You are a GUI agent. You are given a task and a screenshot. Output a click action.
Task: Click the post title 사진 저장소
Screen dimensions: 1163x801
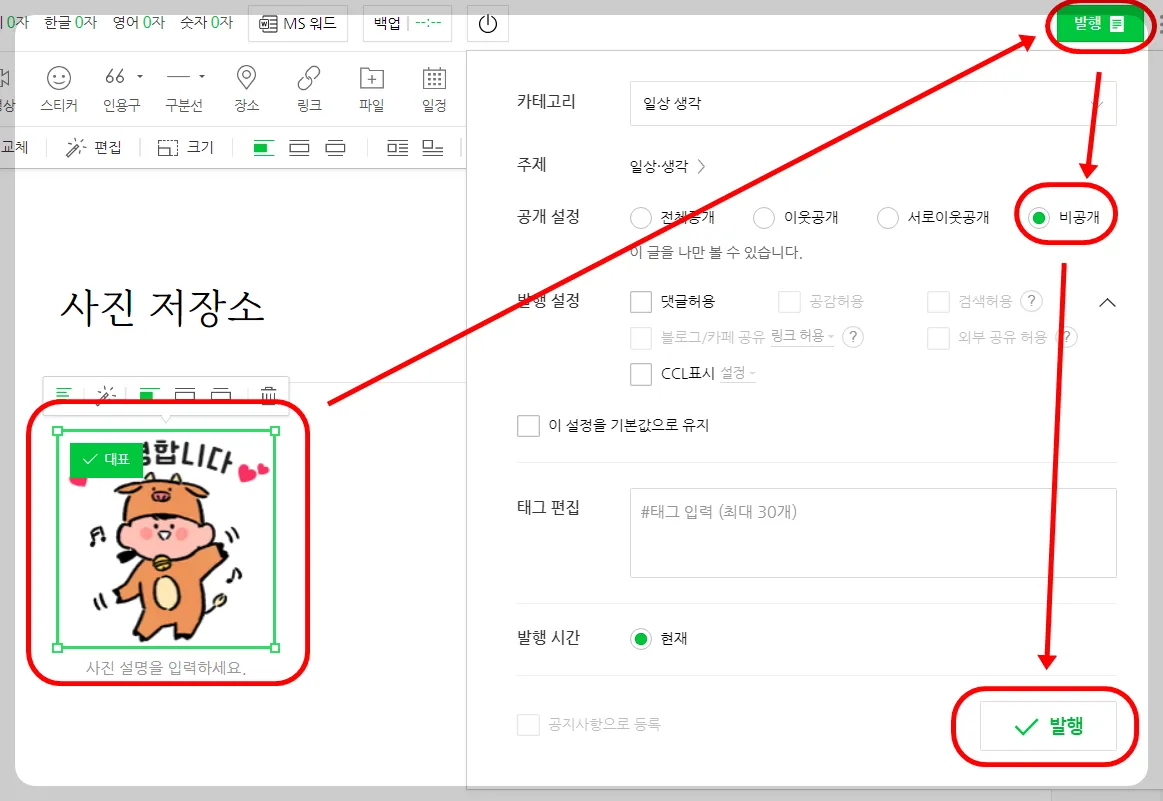point(162,307)
